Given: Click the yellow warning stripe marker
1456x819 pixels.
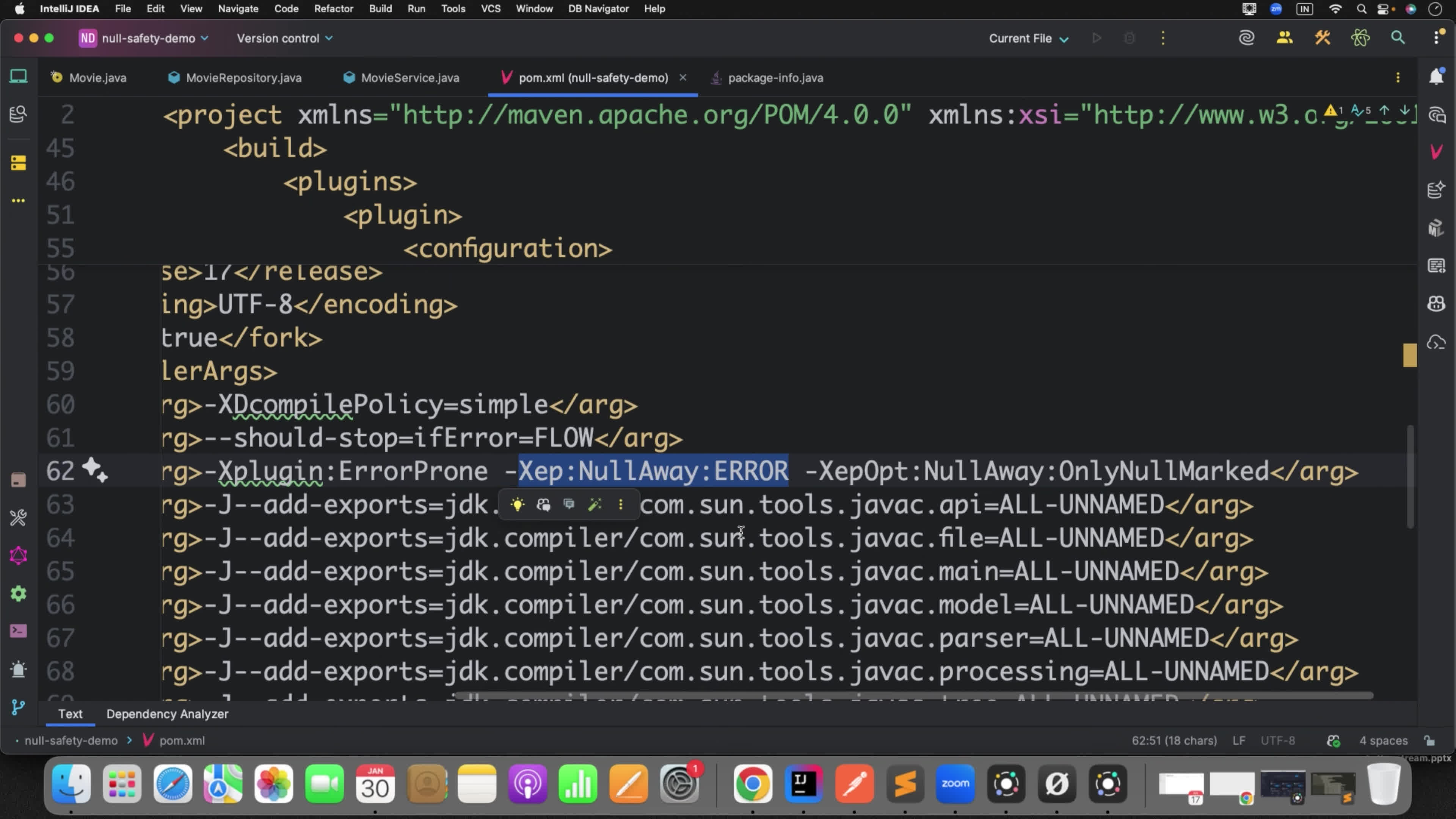Looking at the screenshot, I should pos(1410,355).
